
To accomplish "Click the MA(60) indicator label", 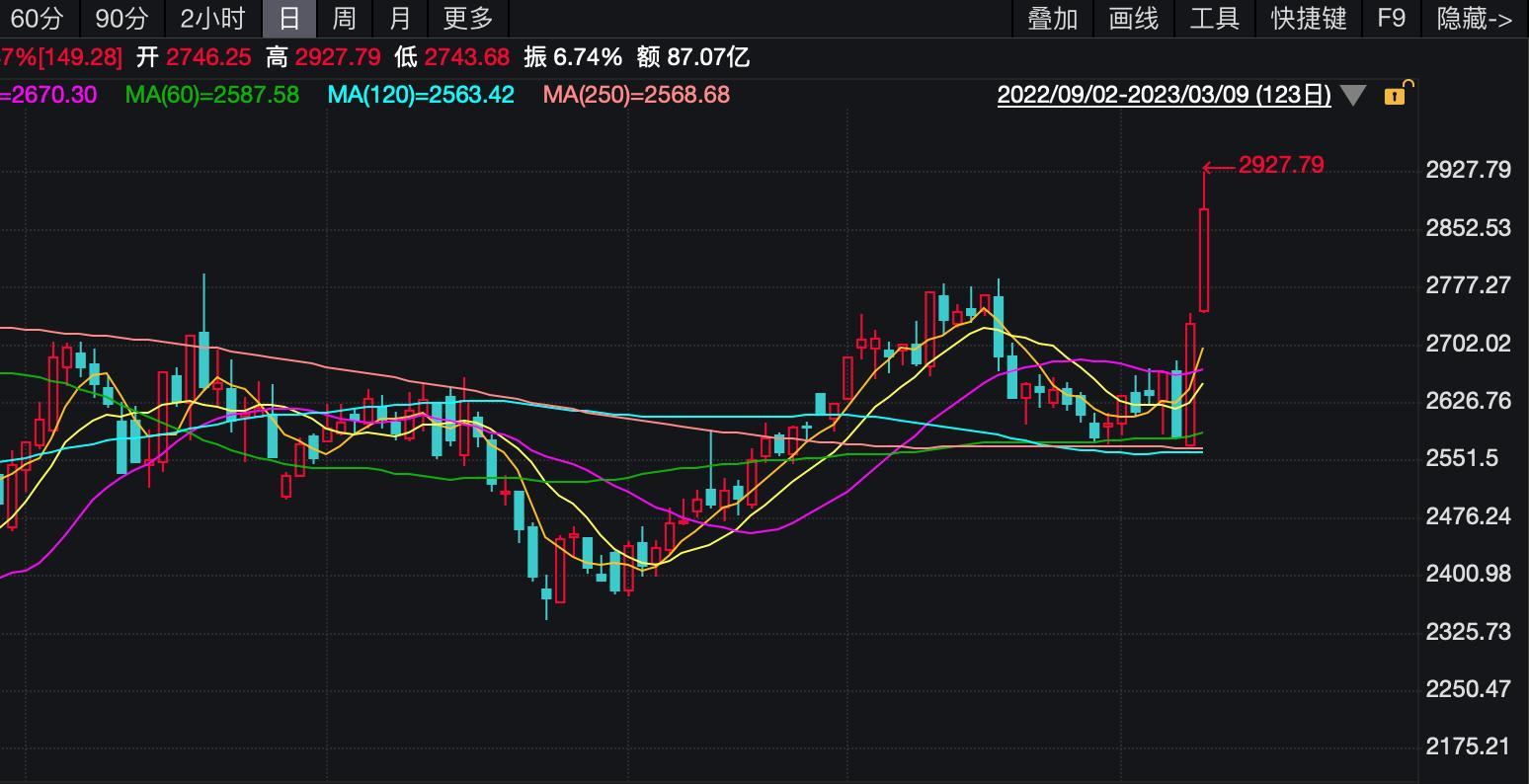I will (211, 95).
